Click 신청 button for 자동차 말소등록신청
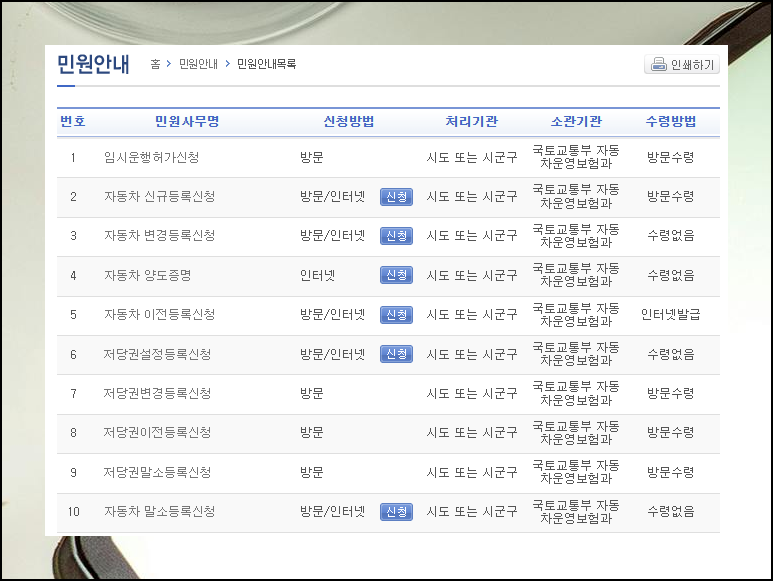The width and height of the screenshot is (773, 581). [396, 512]
